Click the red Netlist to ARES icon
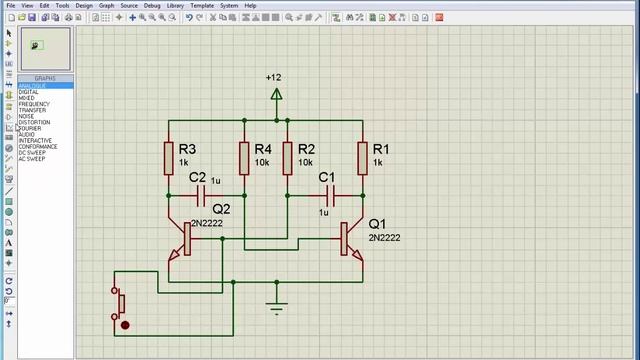 pos(439,18)
